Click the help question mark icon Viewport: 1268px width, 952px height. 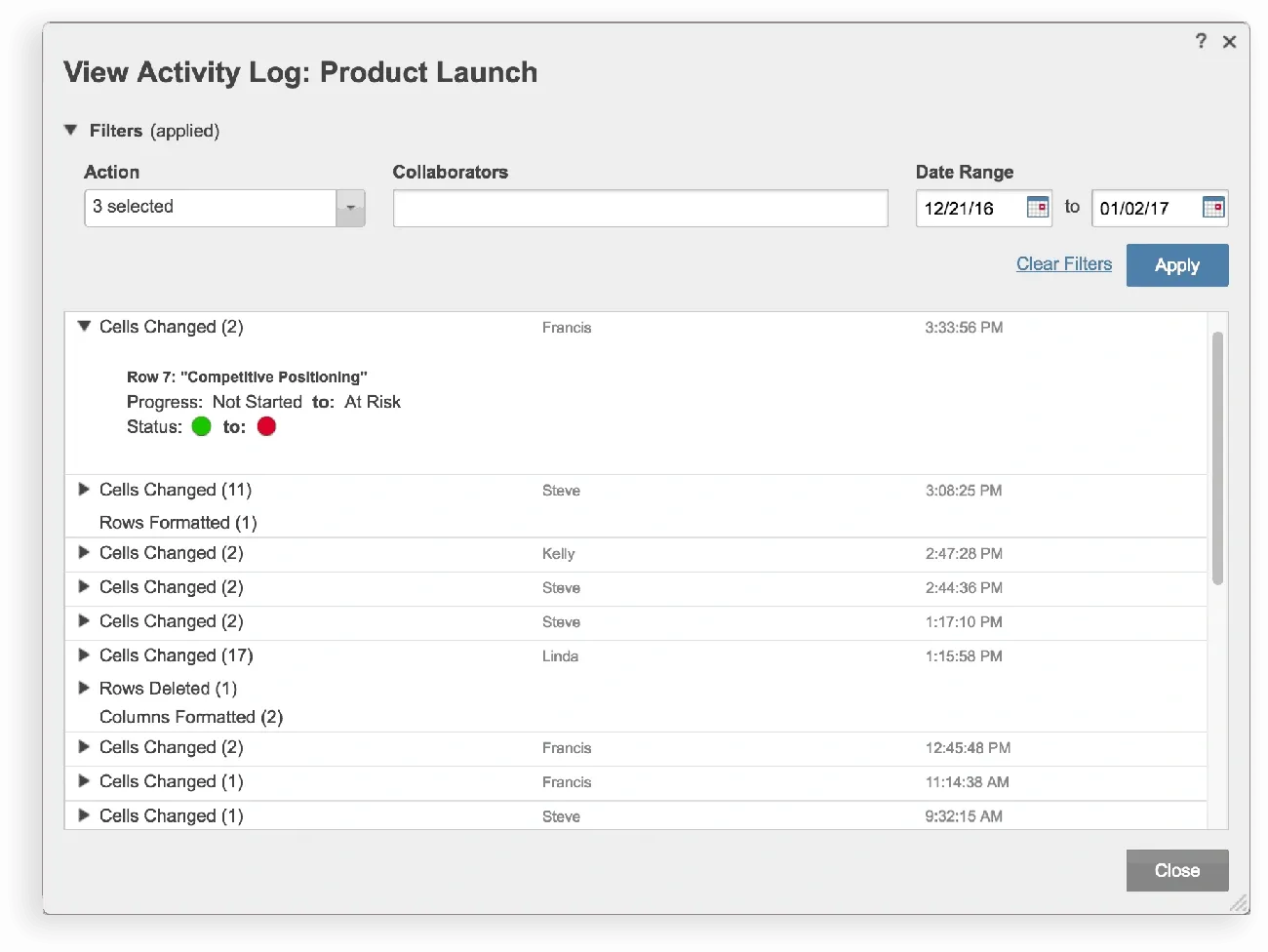pos(1201,41)
